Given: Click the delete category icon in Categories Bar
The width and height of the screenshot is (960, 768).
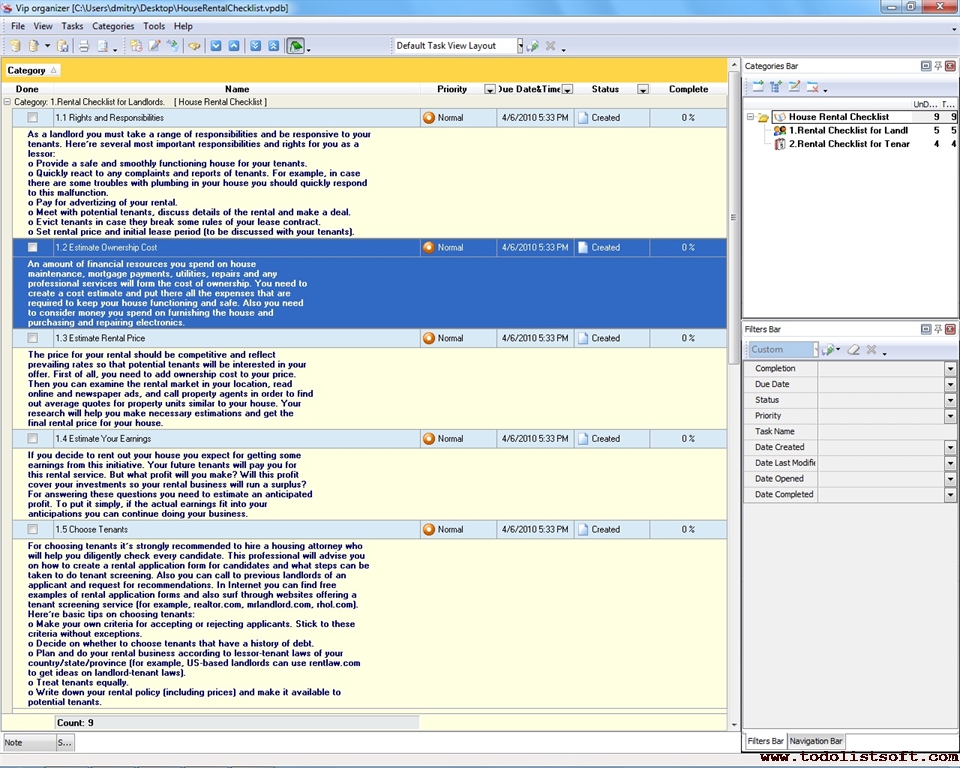Looking at the screenshot, I should 812,87.
